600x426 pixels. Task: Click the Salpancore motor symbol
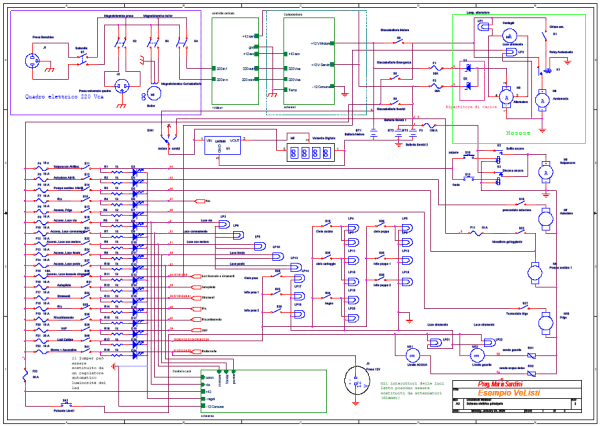546,172
